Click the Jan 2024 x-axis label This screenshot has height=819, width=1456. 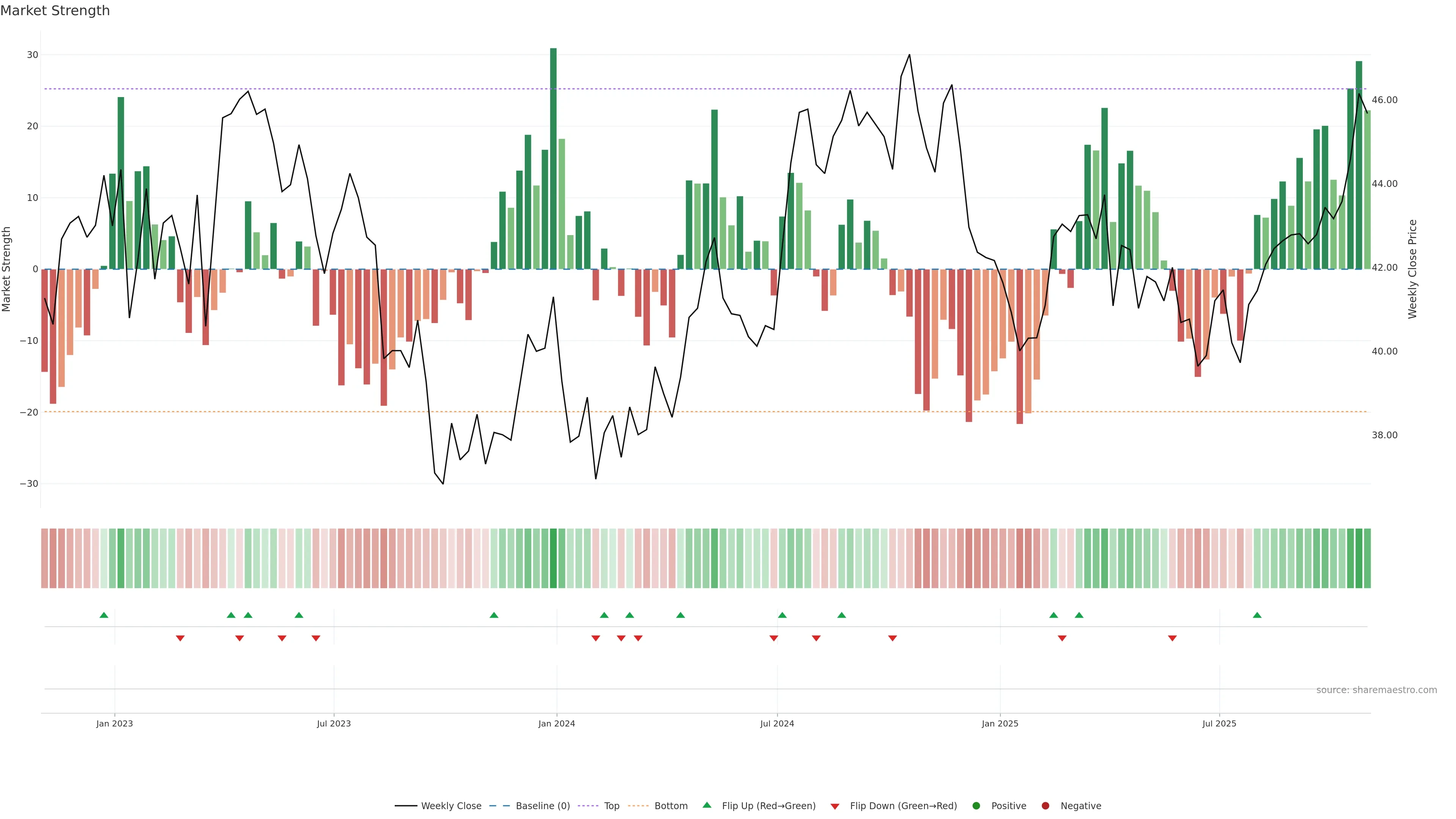557,723
